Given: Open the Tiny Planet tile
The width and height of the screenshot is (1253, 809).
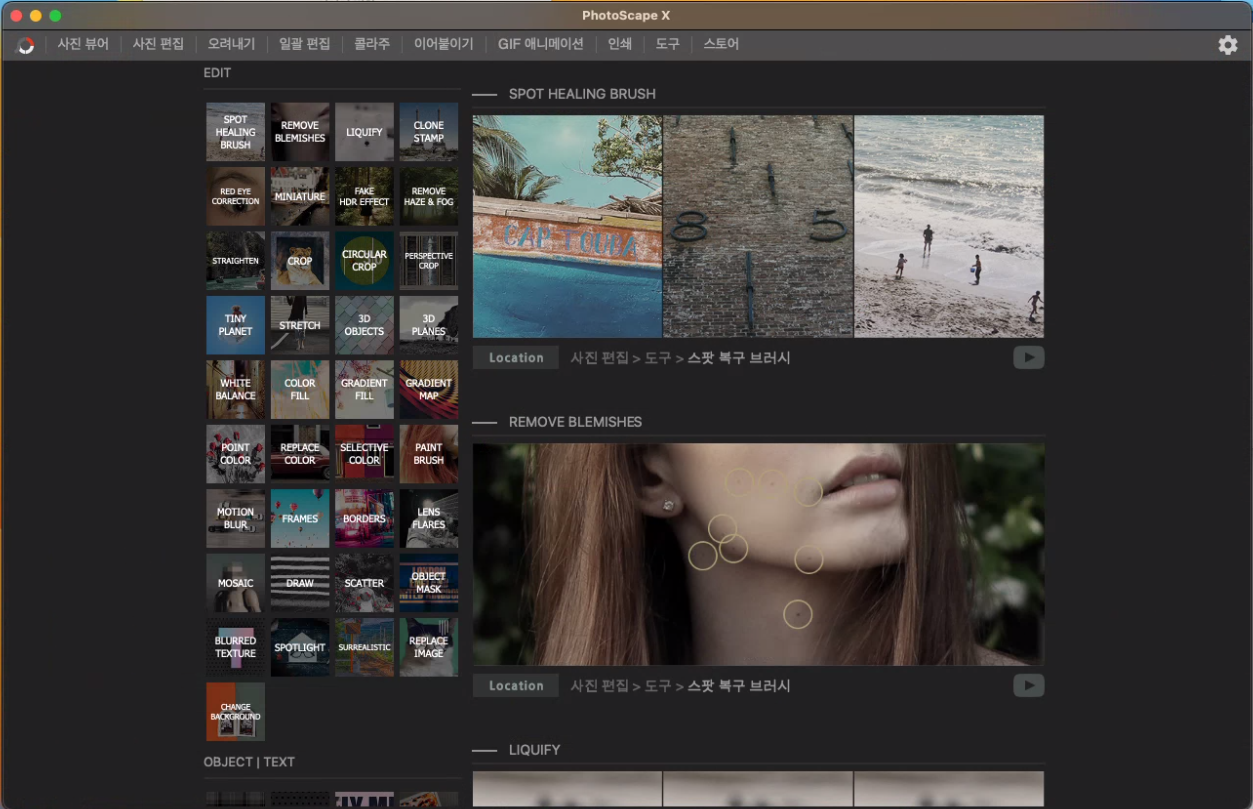Looking at the screenshot, I should pos(235,325).
